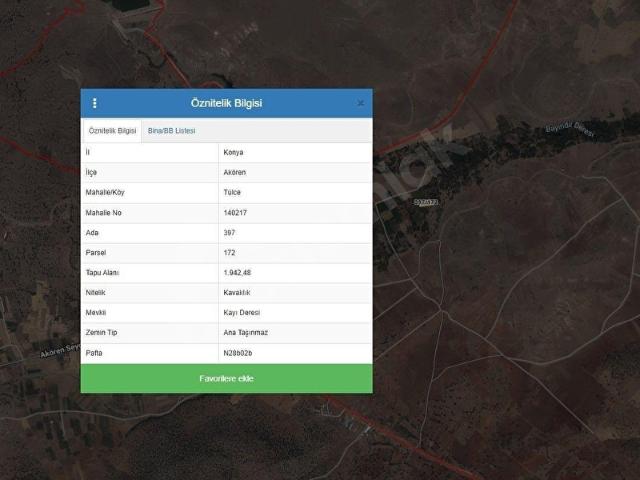Open the three-dot menu in dialog header
Viewport: 640px width, 480px height.
[x=95, y=103]
